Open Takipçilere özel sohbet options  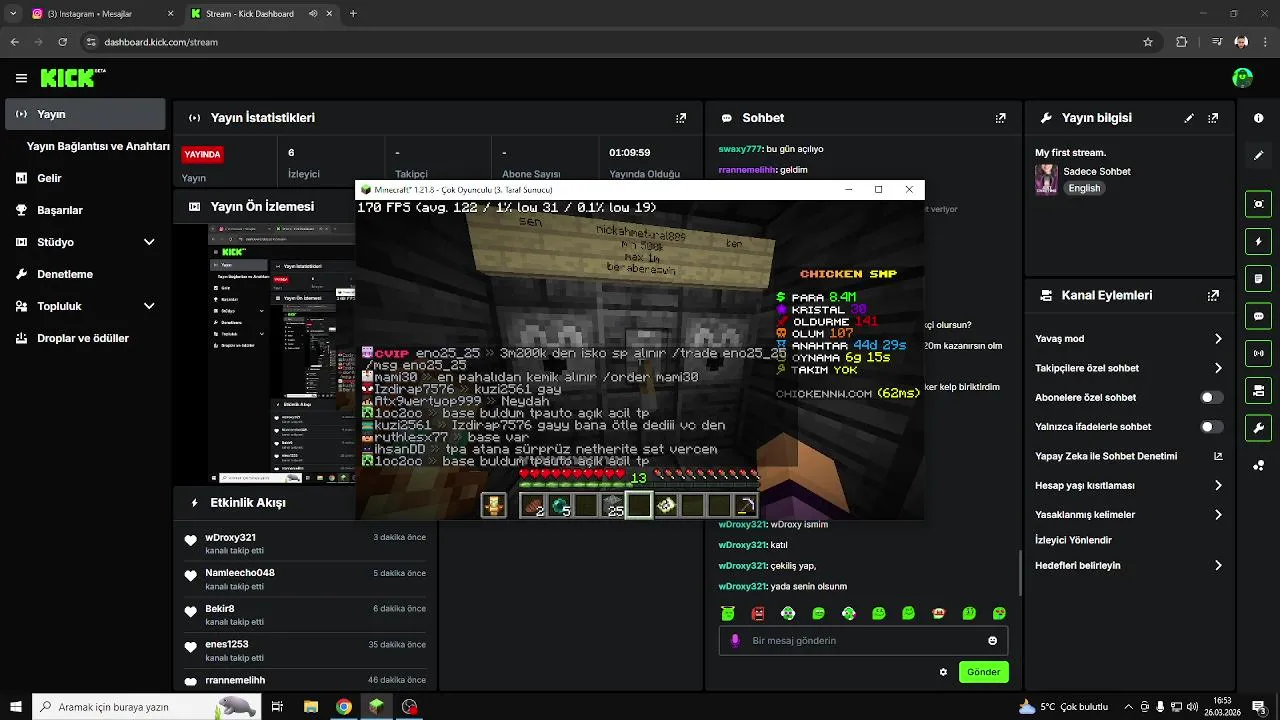[x=1129, y=368]
